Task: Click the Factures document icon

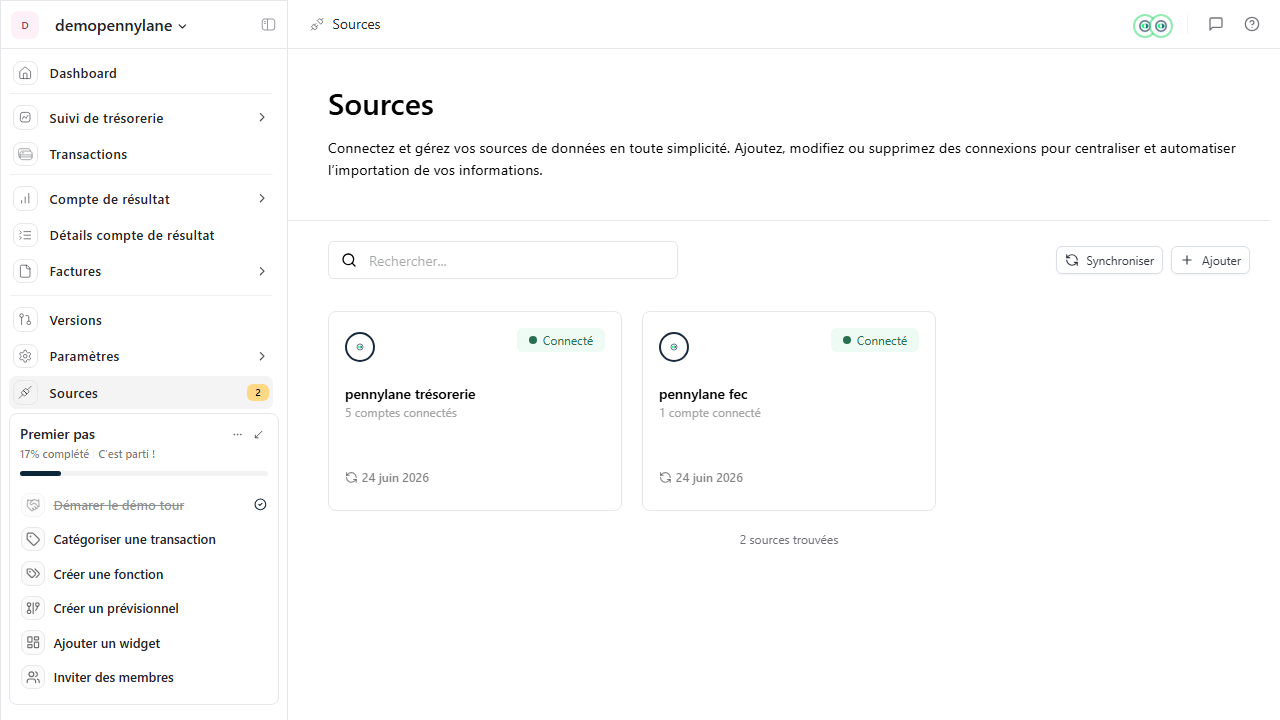Action: point(25,271)
